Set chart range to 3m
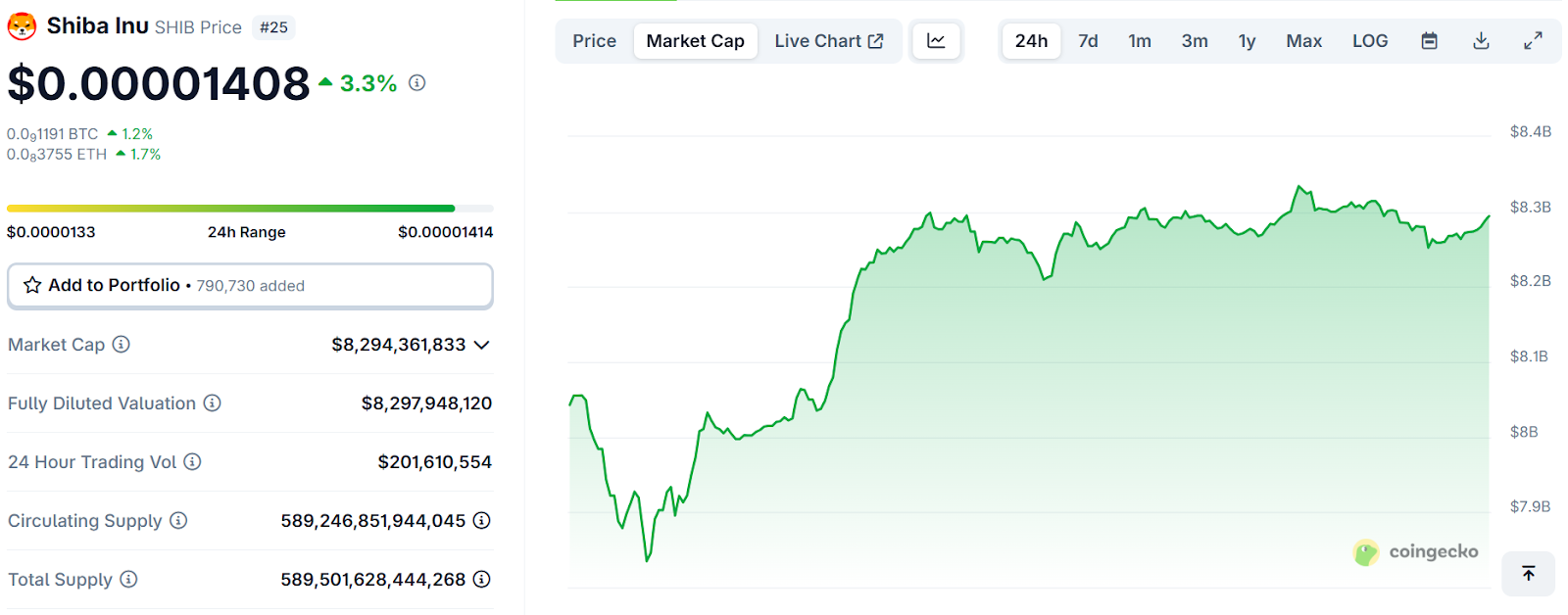 pos(1195,41)
